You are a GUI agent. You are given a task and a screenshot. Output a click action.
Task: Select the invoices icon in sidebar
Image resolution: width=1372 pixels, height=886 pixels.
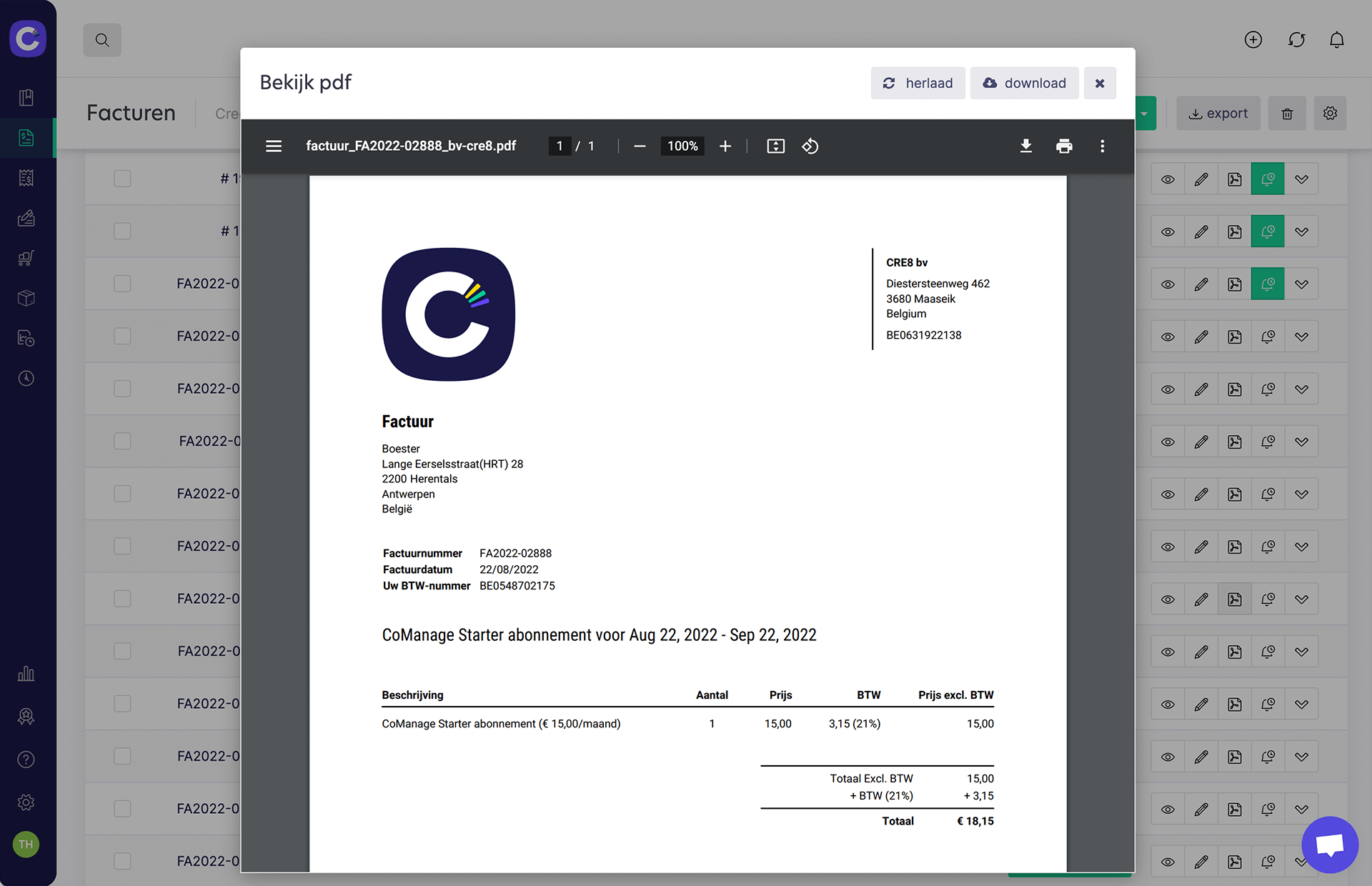point(26,137)
